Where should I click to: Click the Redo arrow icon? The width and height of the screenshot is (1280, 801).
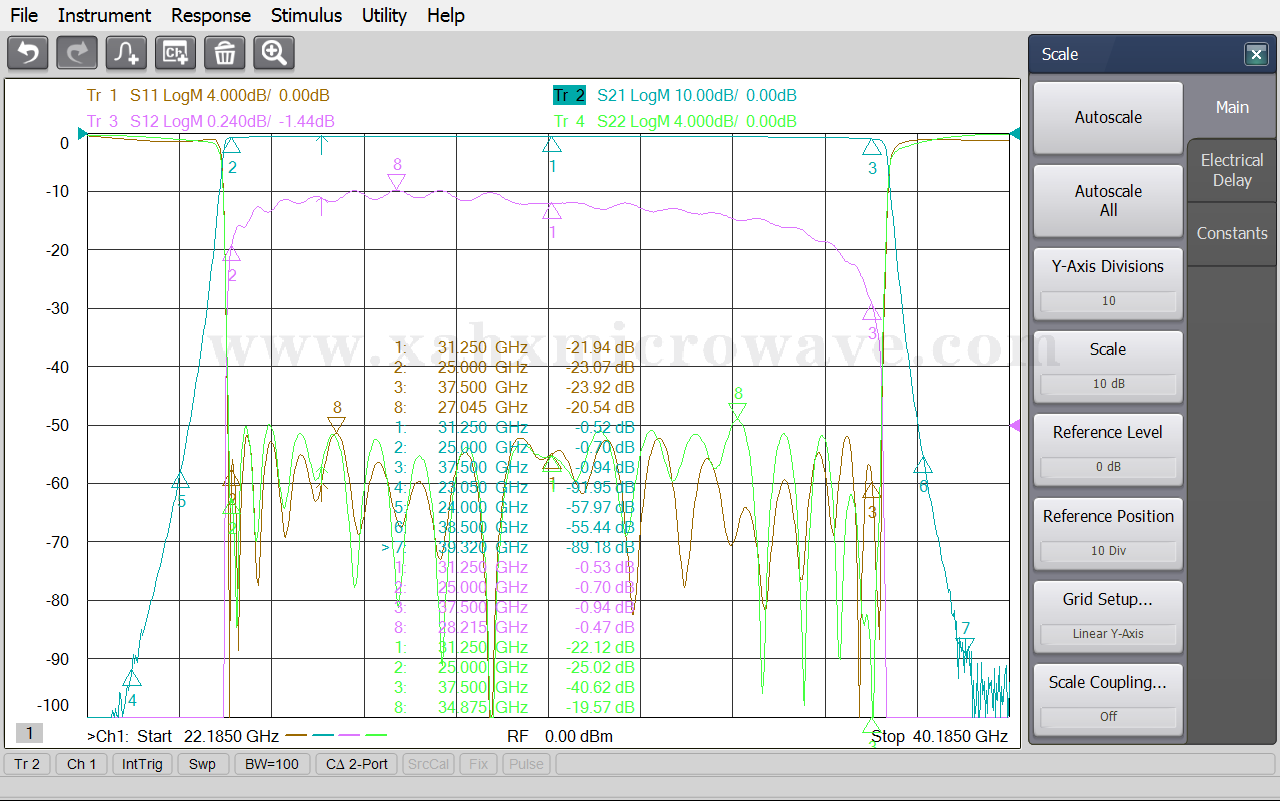pos(77,53)
